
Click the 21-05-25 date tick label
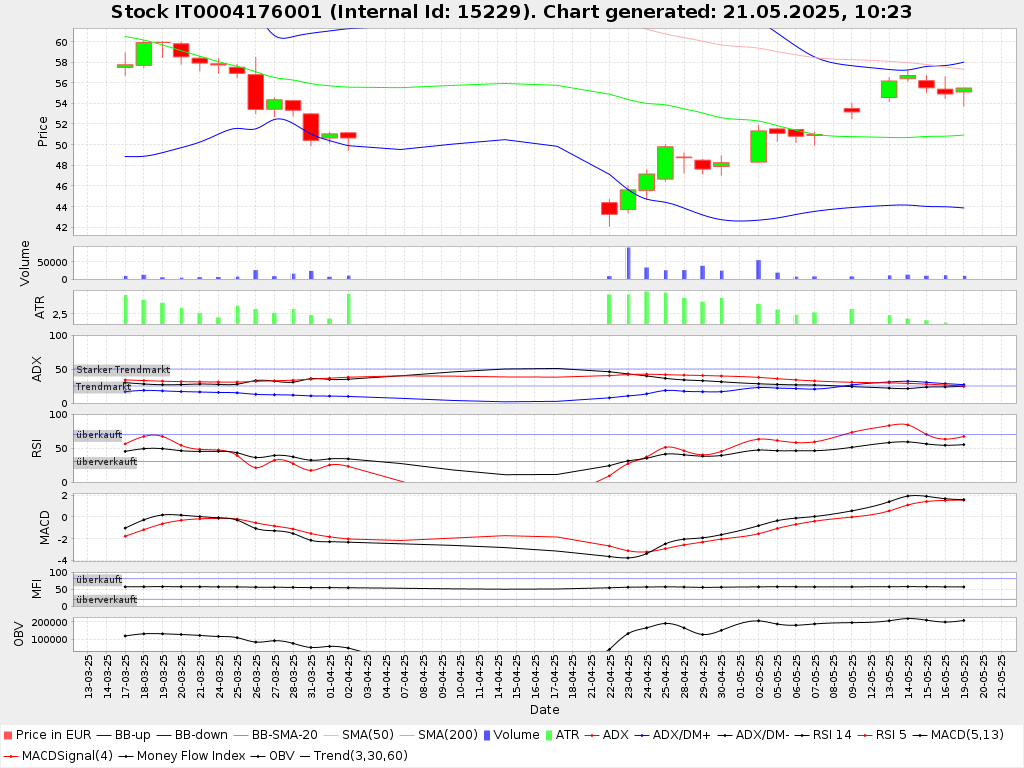point(1001,676)
